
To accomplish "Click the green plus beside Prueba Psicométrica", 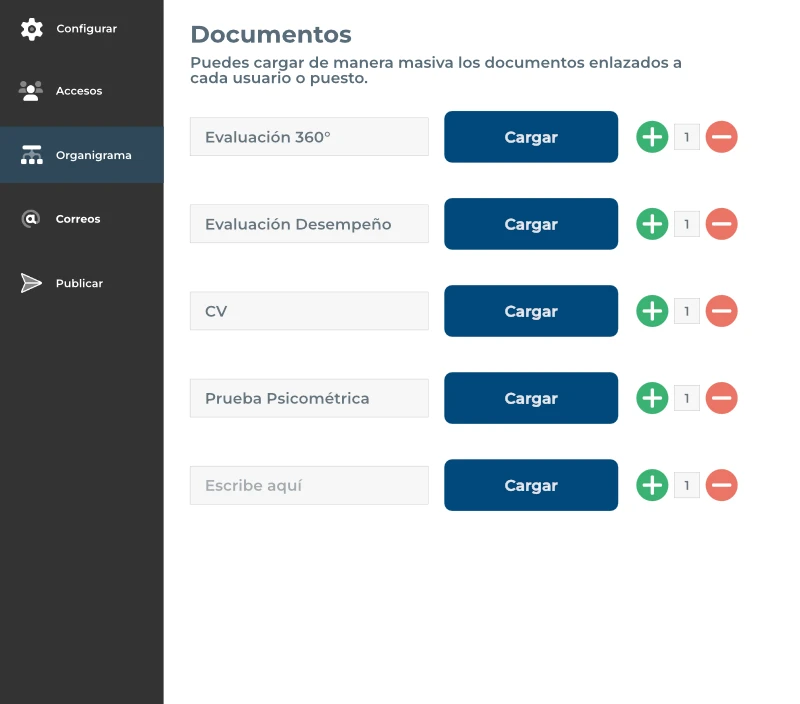I will click(x=652, y=398).
